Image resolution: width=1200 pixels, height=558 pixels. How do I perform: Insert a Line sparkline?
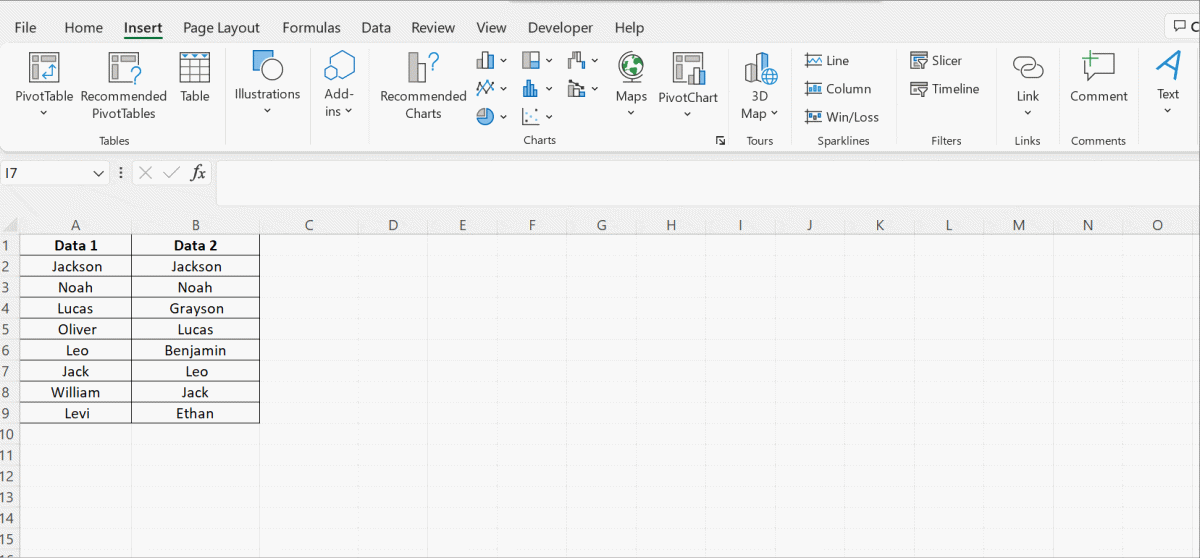click(827, 61)
